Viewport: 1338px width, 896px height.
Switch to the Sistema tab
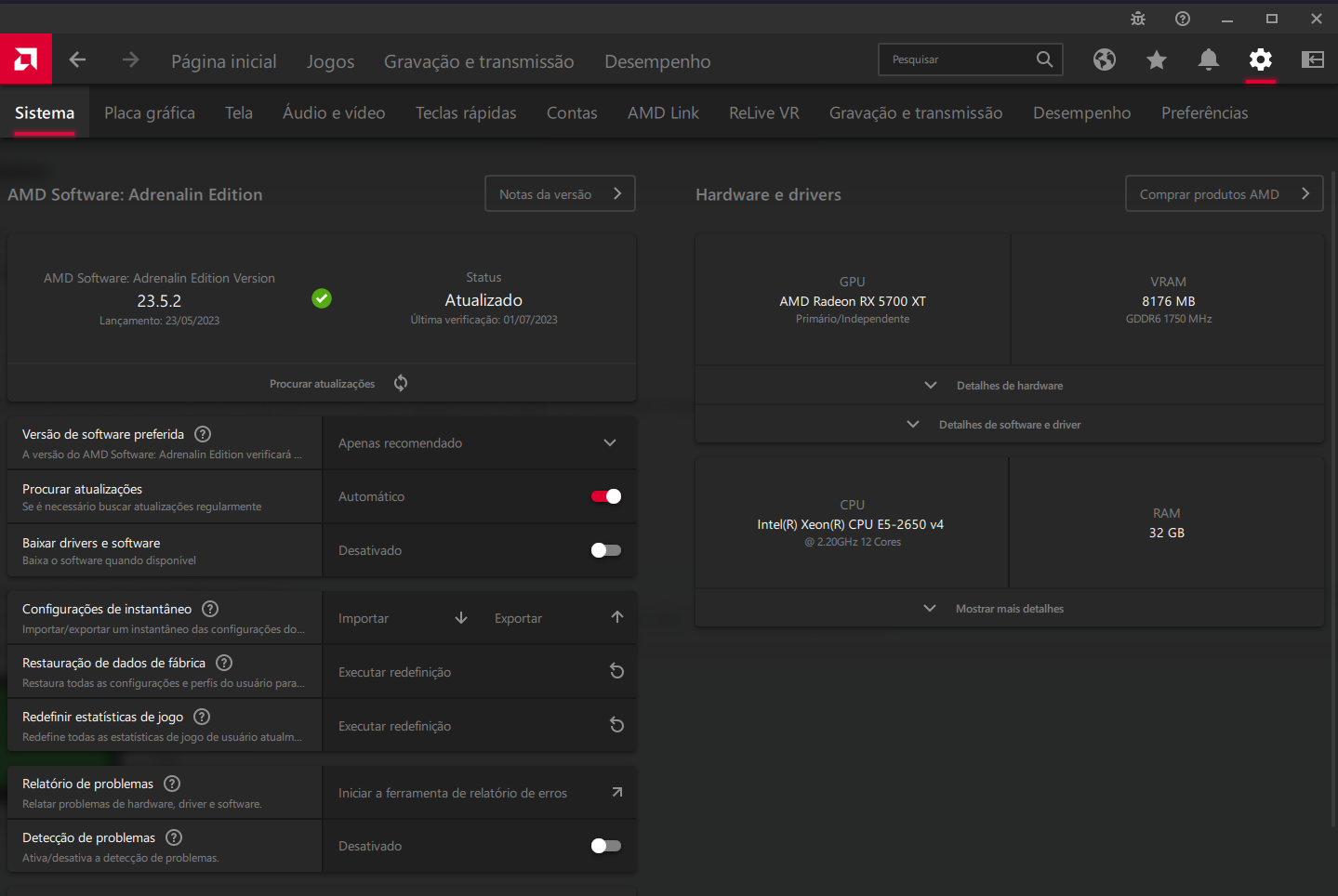(45, 112)
